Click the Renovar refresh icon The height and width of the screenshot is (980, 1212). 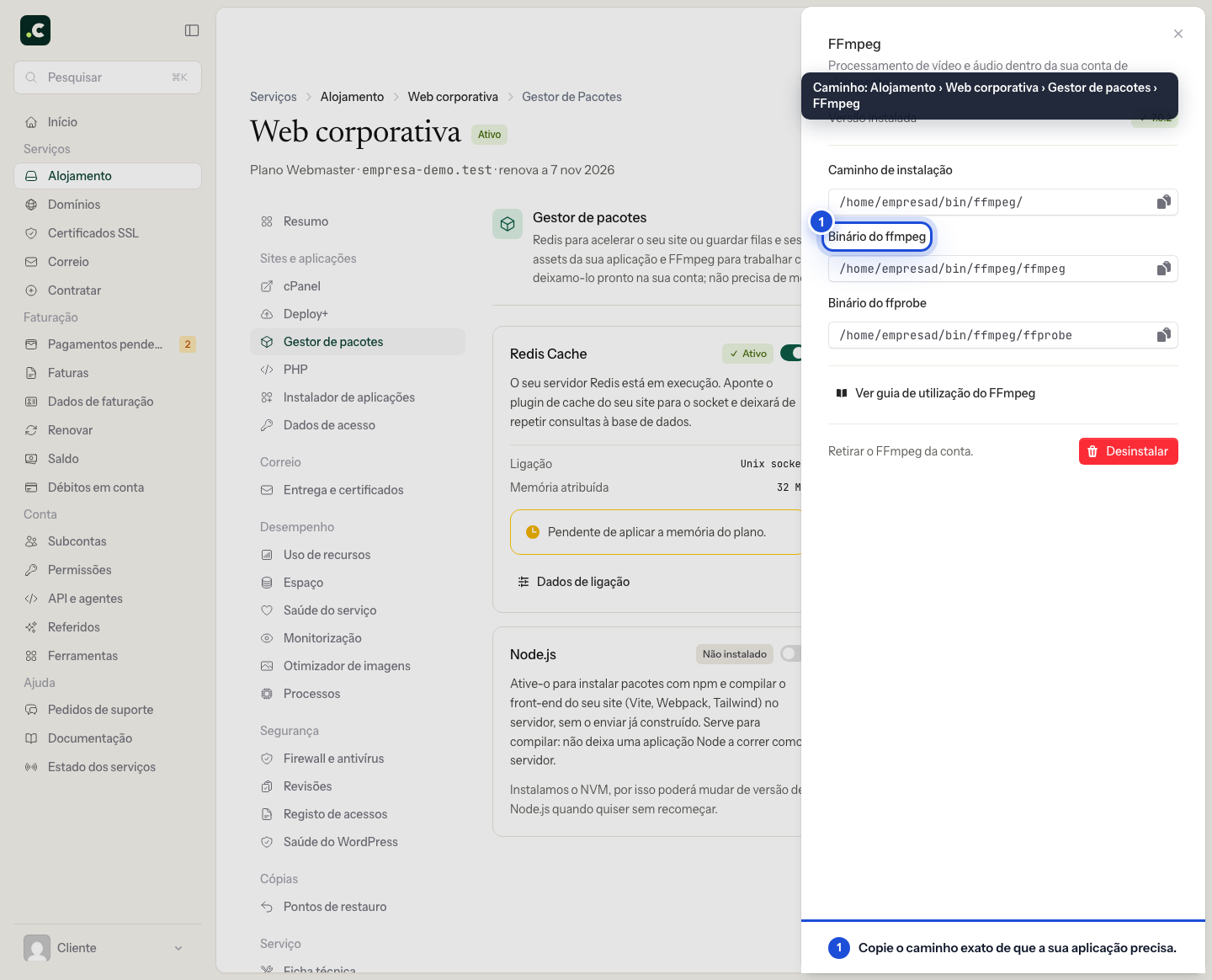point(31,430)
